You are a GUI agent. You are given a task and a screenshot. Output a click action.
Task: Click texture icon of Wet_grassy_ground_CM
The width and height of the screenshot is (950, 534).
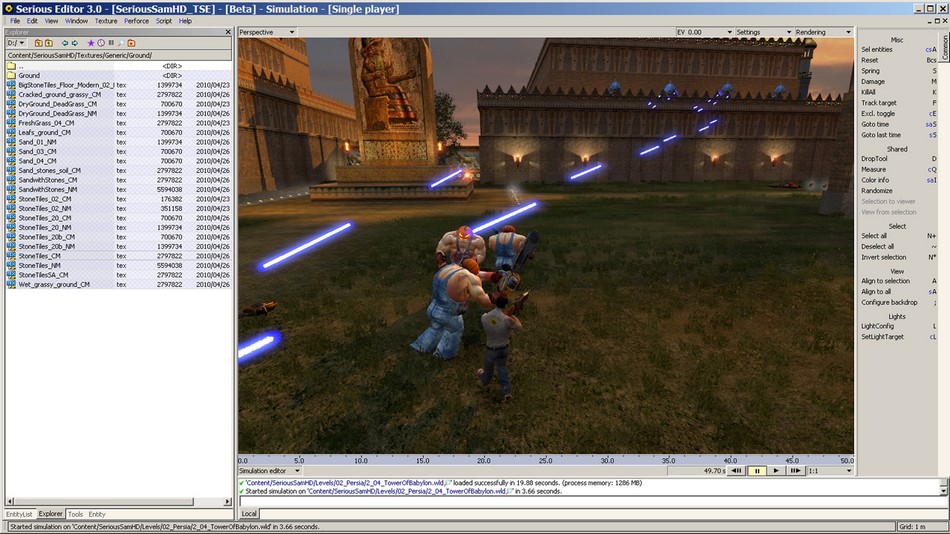click(11, 284)
